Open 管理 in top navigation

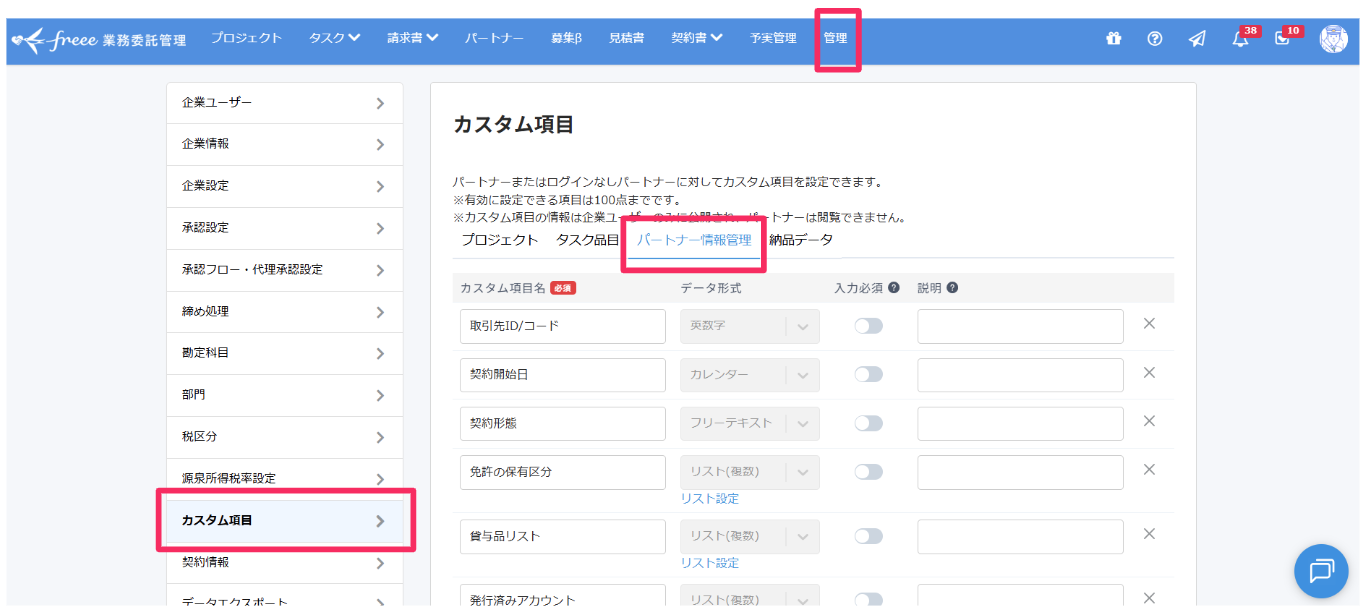(x=835, y=38)
